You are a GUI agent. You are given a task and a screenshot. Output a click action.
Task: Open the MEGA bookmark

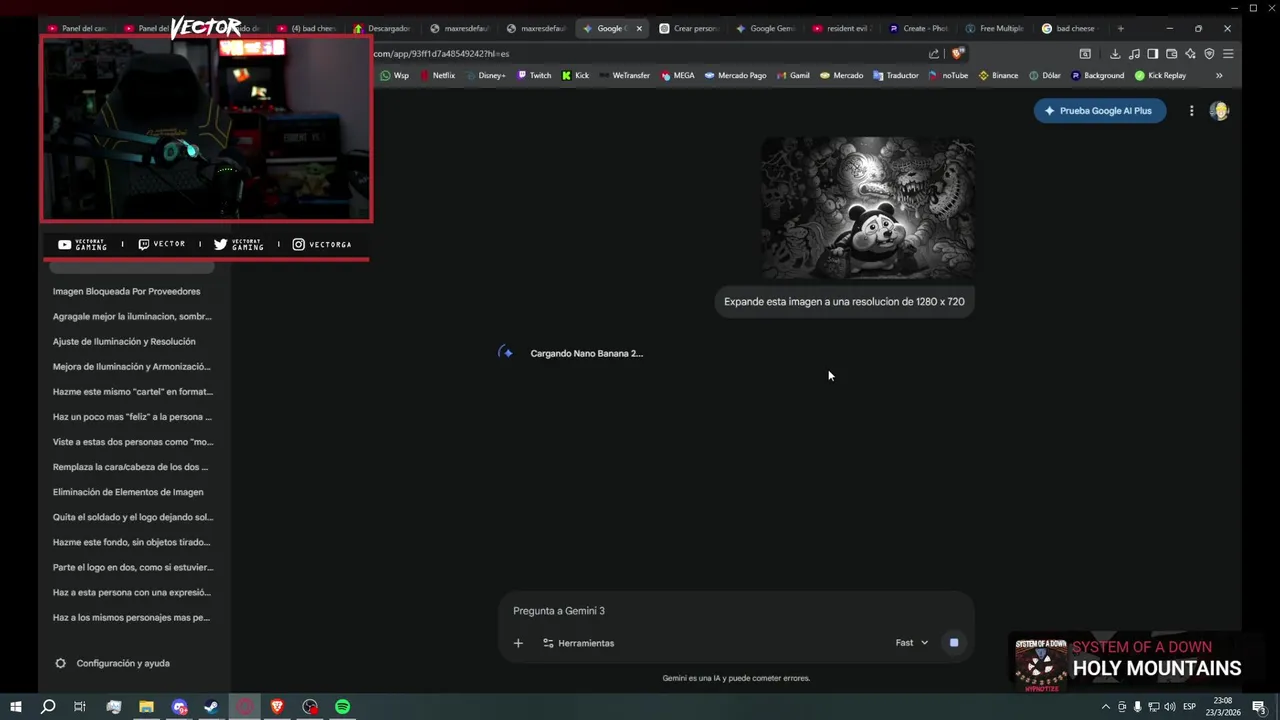tap(677, 75)
